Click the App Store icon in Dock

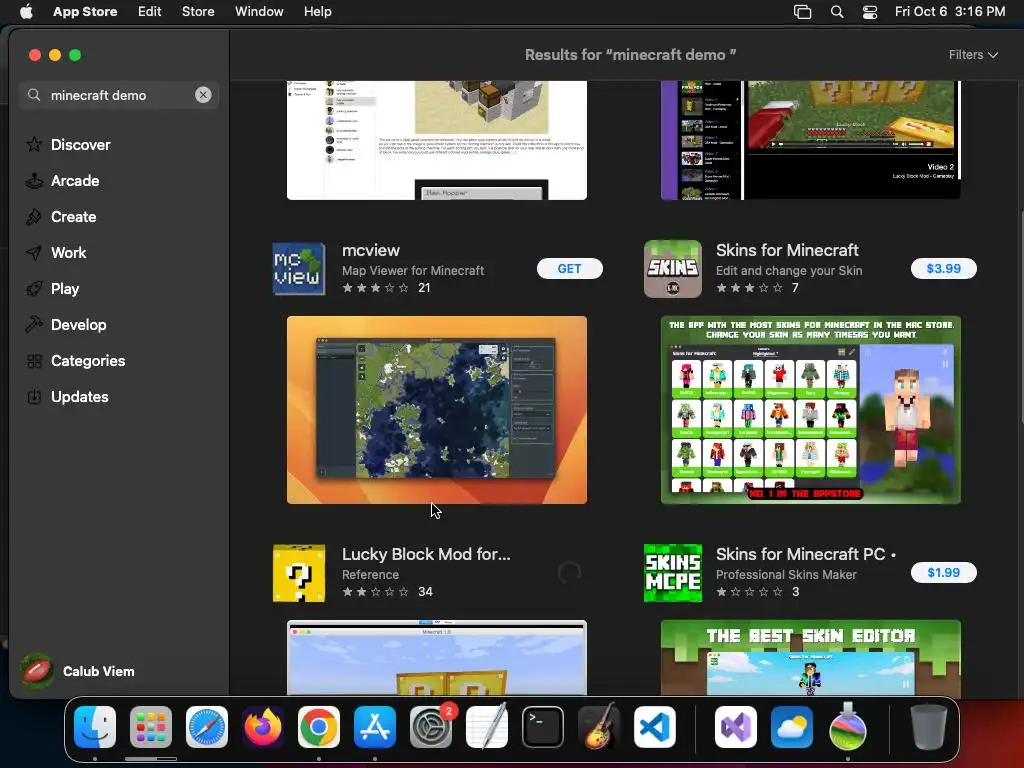(x=375, y=727)
